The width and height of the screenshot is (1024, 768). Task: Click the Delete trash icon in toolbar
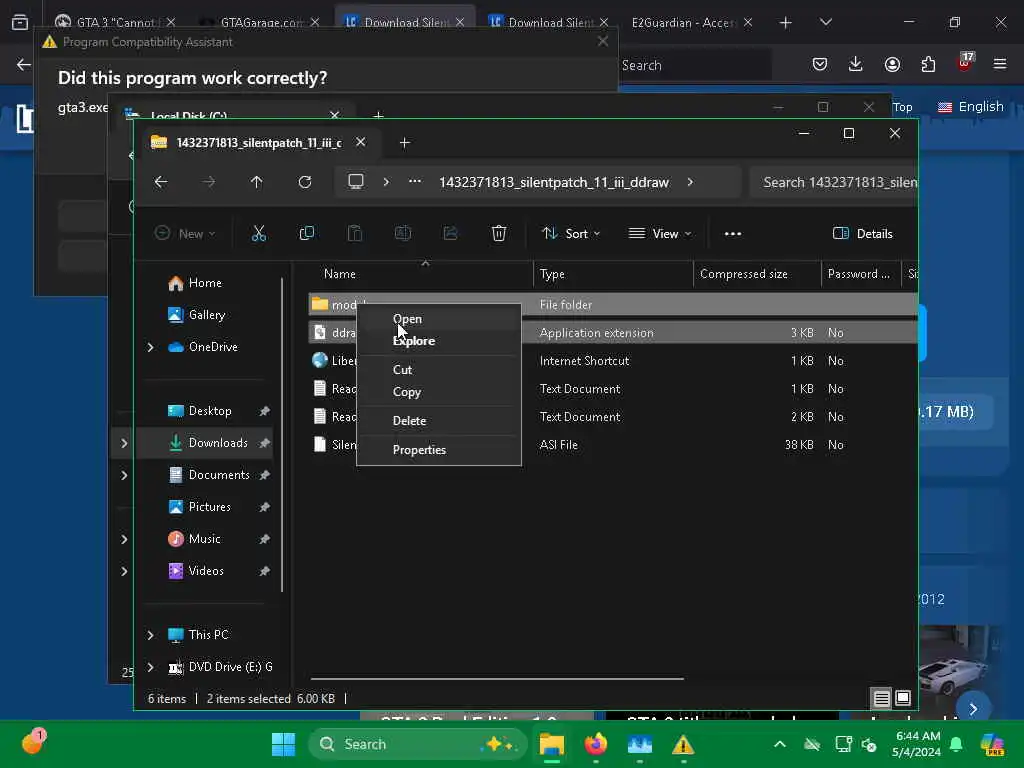[x=499, y=233]
